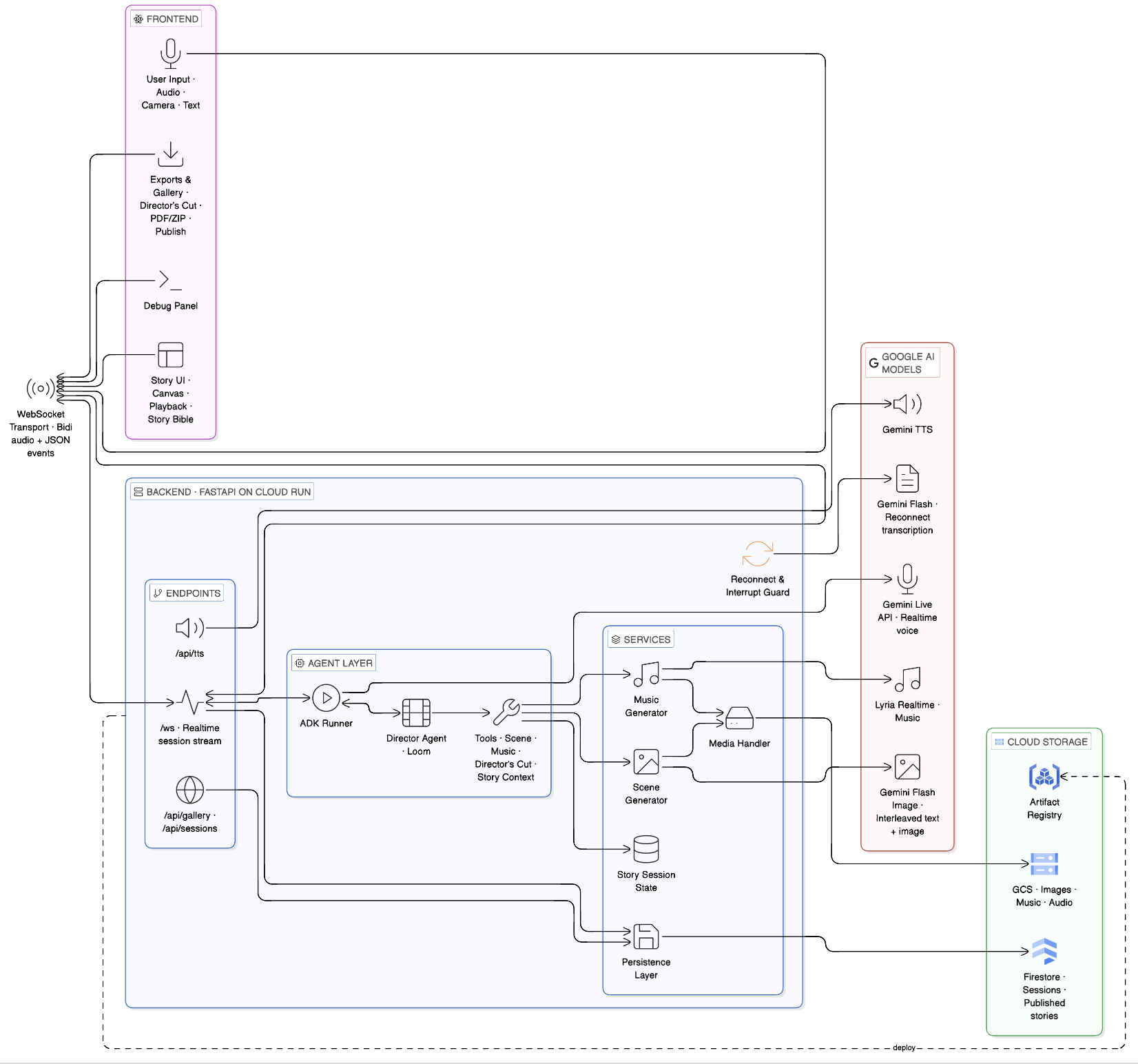The height and width of the screenshot is (1064, 1138).
Task: Select the 'Reconnect & Interrupt Guard' text label
Action: (x=757, y=586)
